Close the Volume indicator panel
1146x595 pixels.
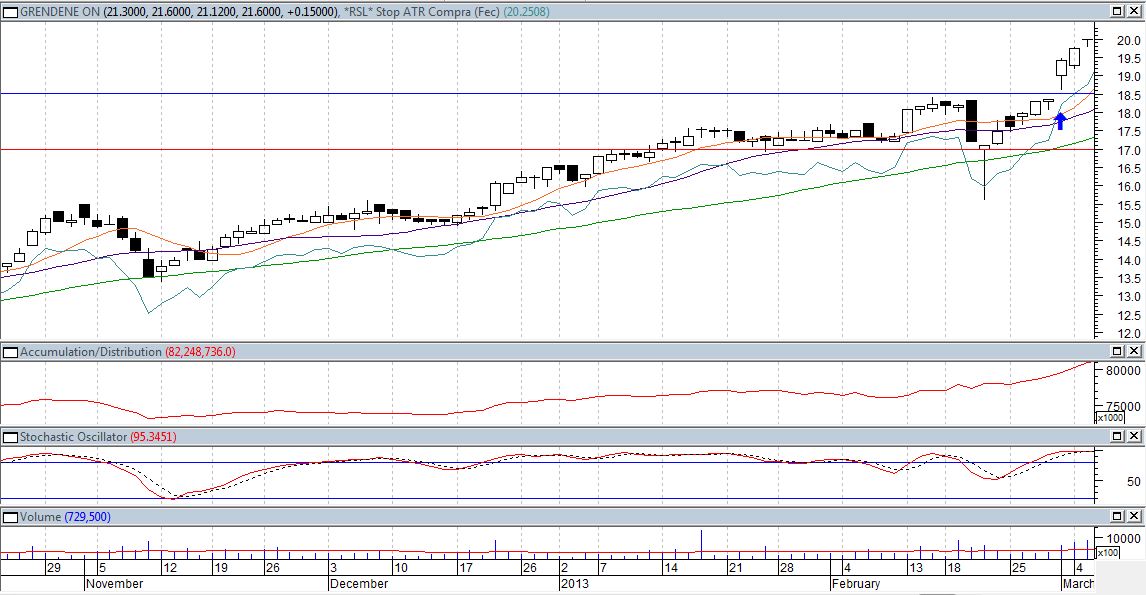click(1135, 516)
